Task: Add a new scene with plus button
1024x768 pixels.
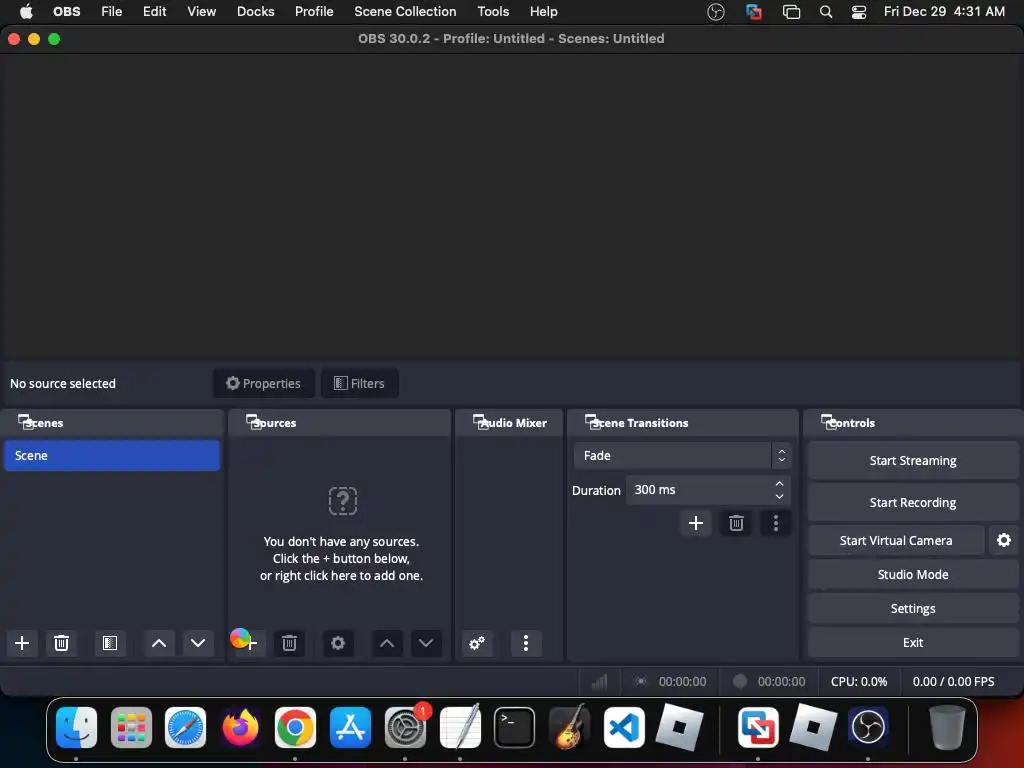Action: coord(22,643)
